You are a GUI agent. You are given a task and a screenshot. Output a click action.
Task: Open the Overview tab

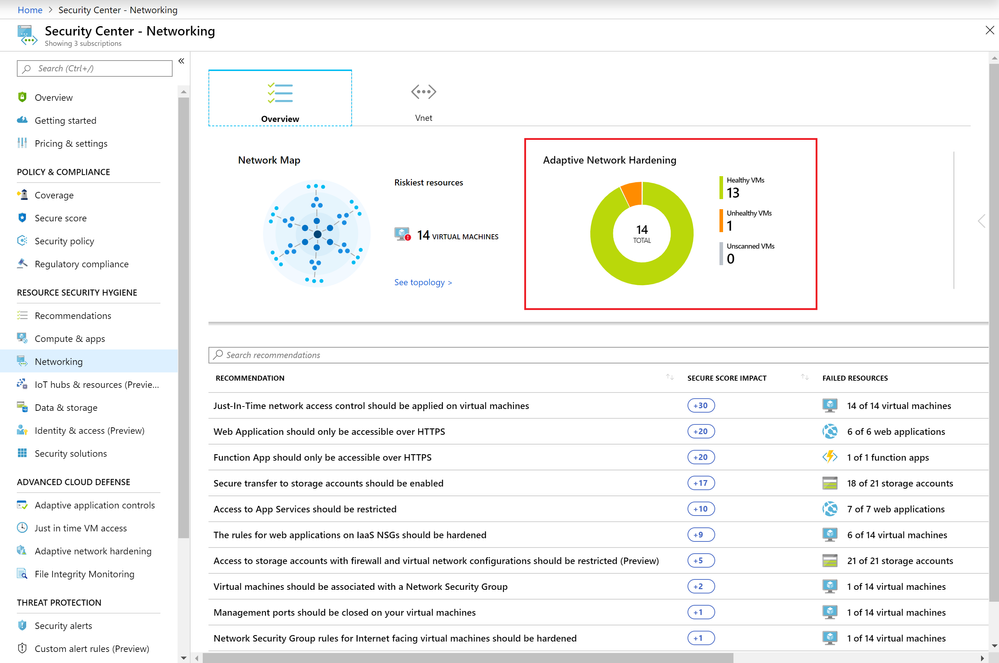tap(280, 98)
